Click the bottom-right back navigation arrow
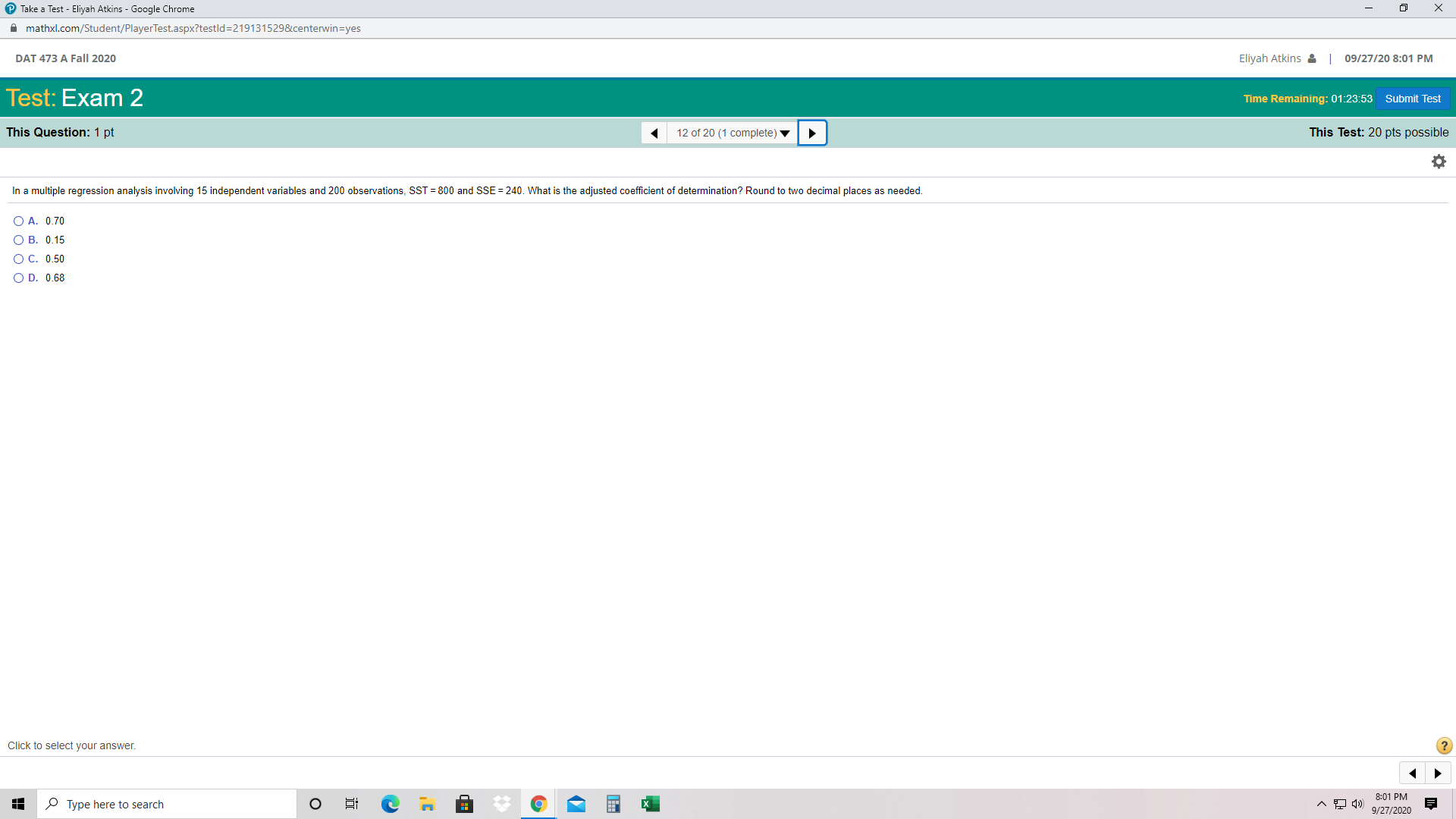The image size is (1456, 819). [x=1412, y=773]
